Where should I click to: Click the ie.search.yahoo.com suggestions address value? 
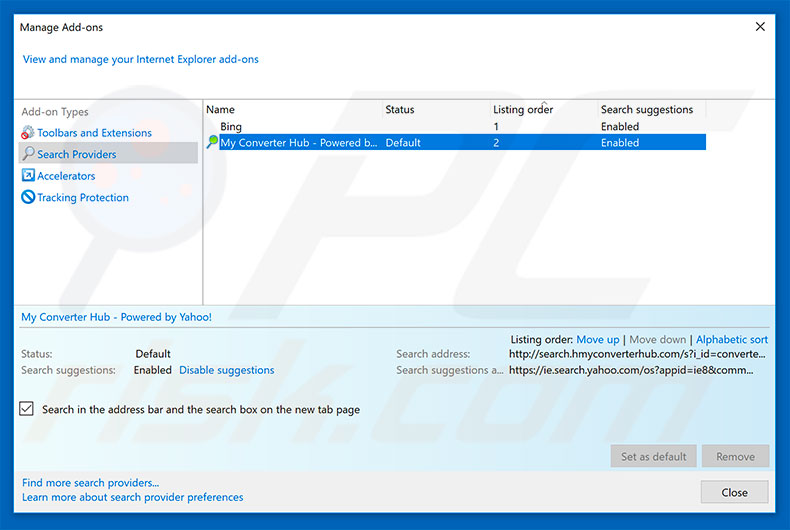coord(631,370)
